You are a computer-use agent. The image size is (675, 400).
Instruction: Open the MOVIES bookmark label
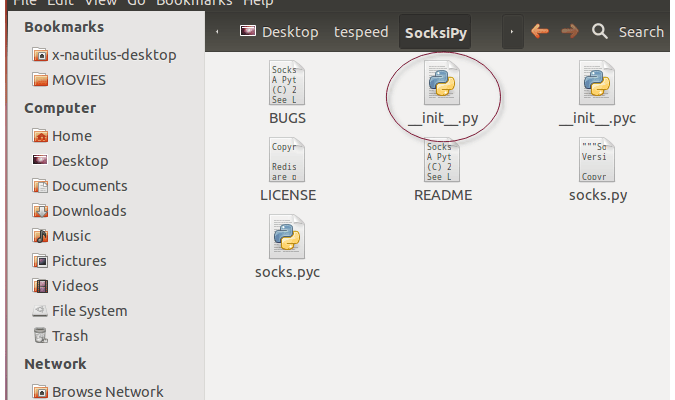(79, 80)
